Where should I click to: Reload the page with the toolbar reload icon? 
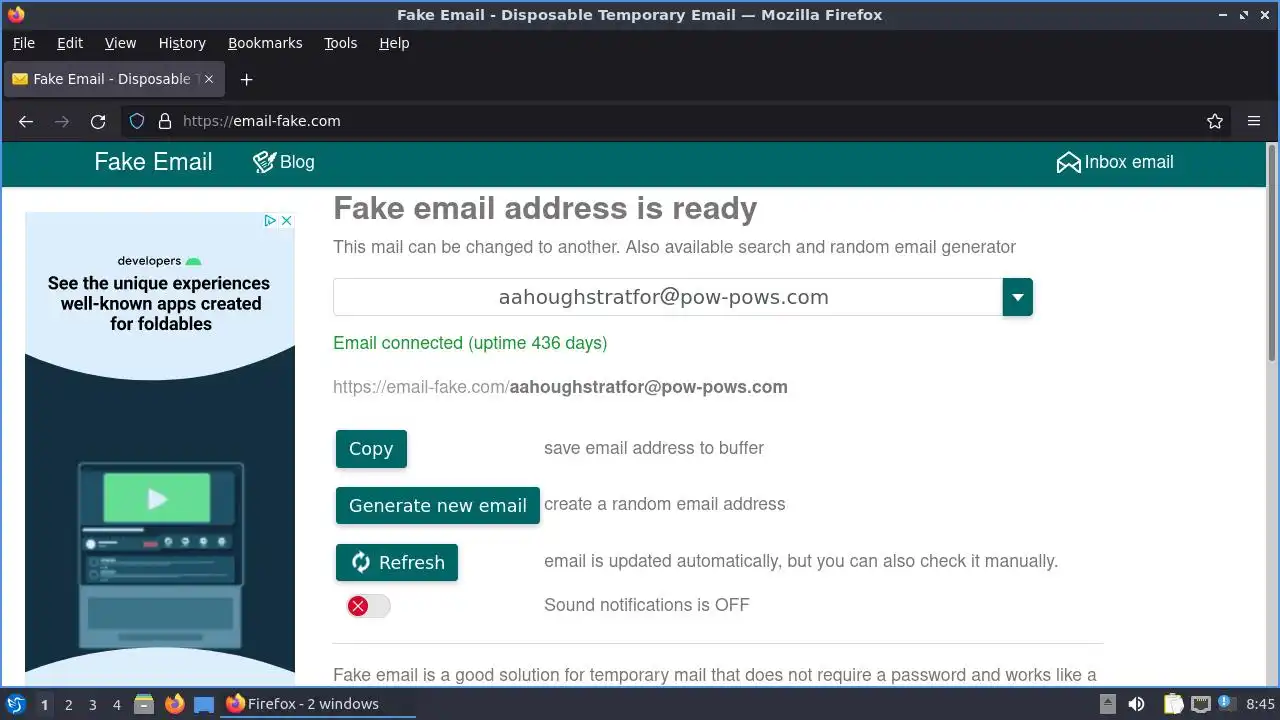tap(98, 121)
